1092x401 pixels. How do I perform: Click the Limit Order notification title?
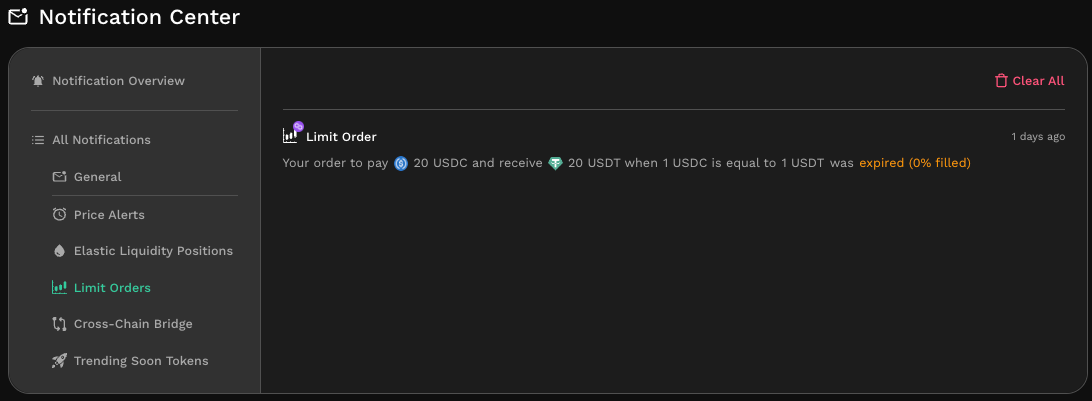point(341,137)
